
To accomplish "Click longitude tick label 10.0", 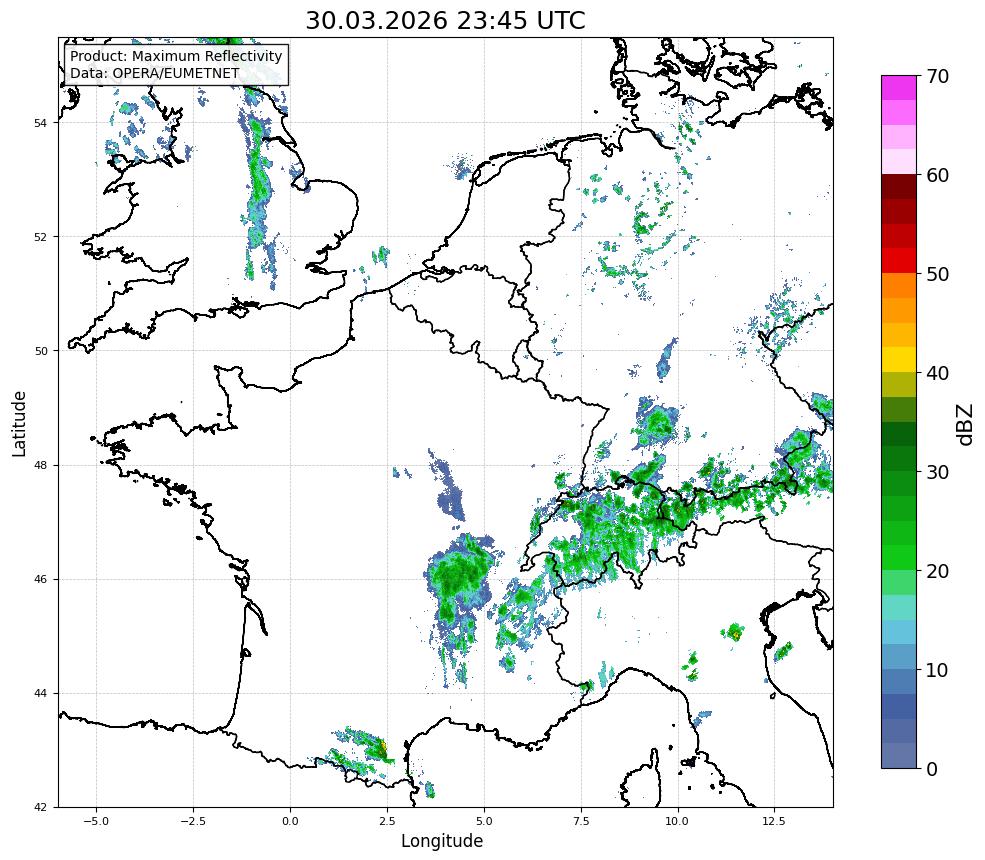I will tap(677, 821).
